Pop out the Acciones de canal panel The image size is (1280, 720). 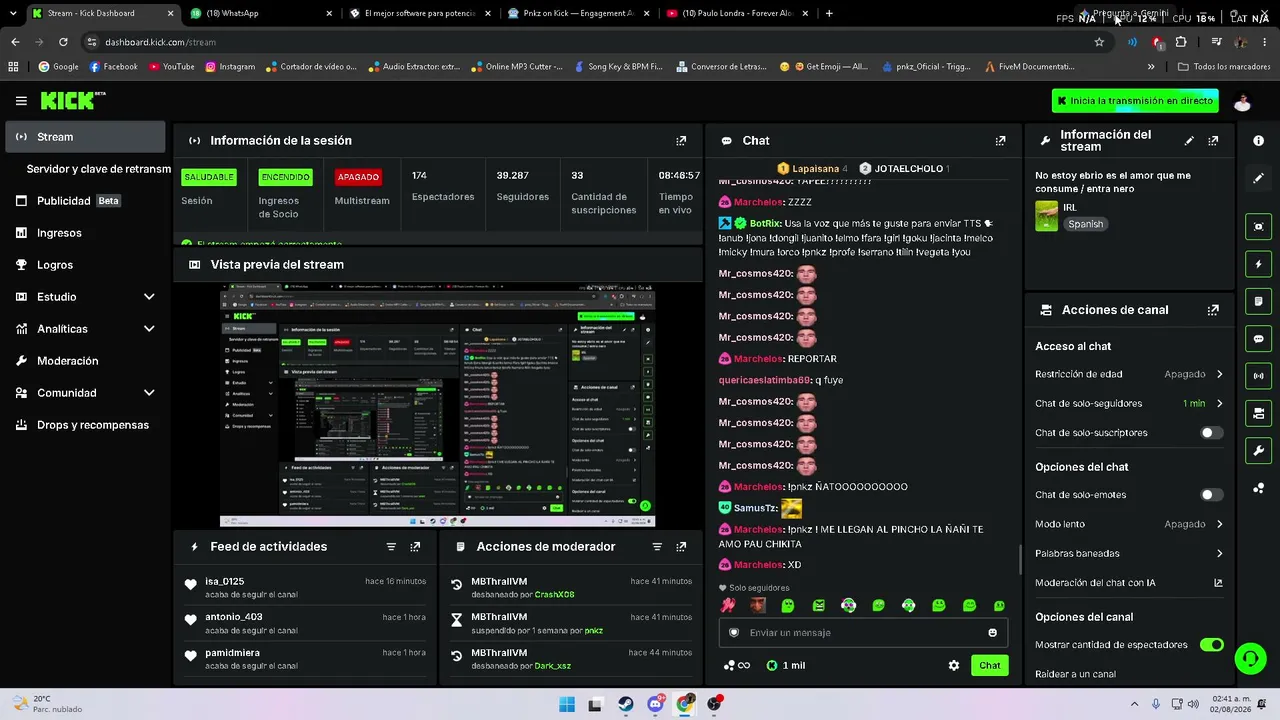tap(1213, 310)
